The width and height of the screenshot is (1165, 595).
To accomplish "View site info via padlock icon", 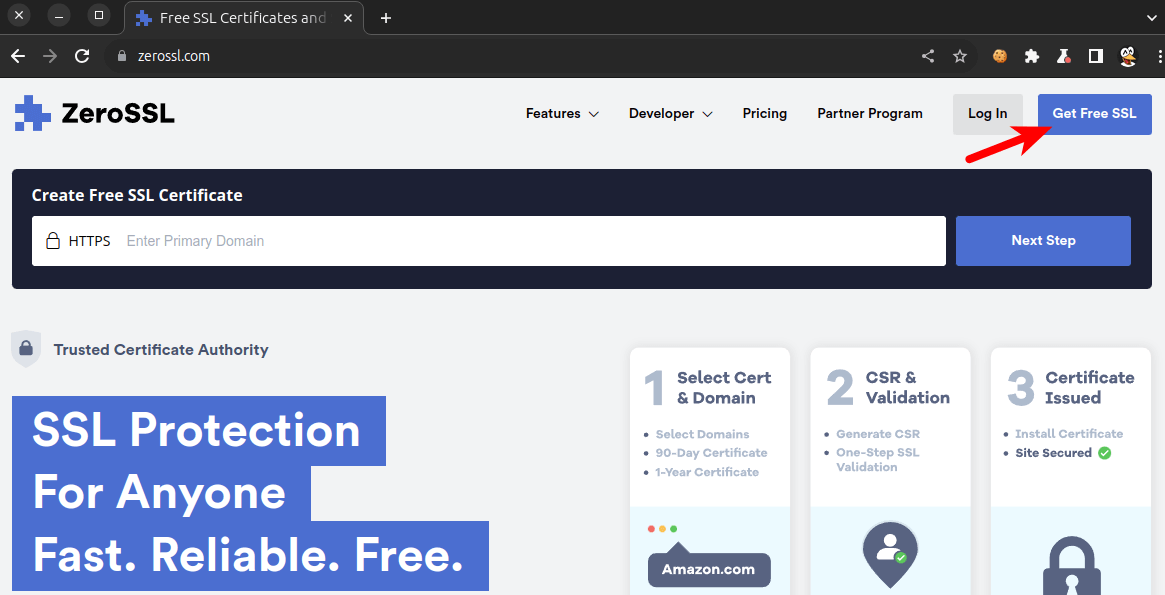I will [x=123, y=56].
